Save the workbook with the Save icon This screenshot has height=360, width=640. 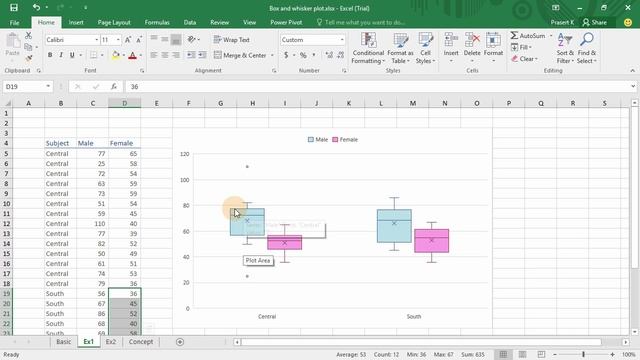(x=14, y=8)
